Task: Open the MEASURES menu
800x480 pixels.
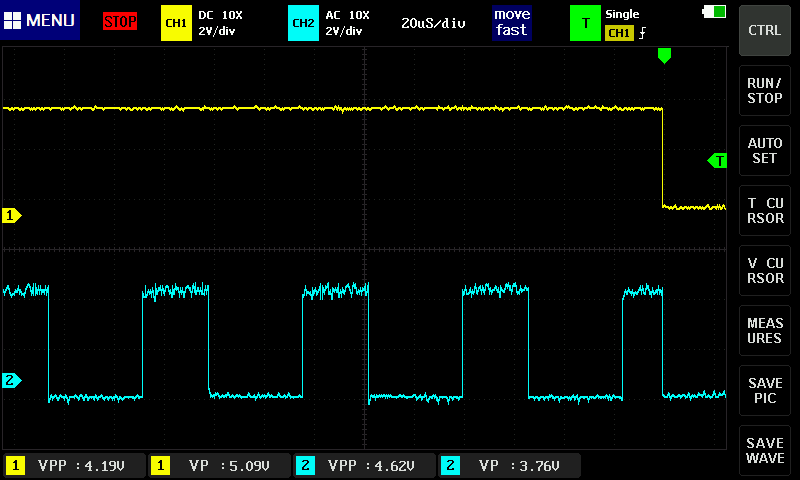Action: pyautogui.click(x=765, y=331)
